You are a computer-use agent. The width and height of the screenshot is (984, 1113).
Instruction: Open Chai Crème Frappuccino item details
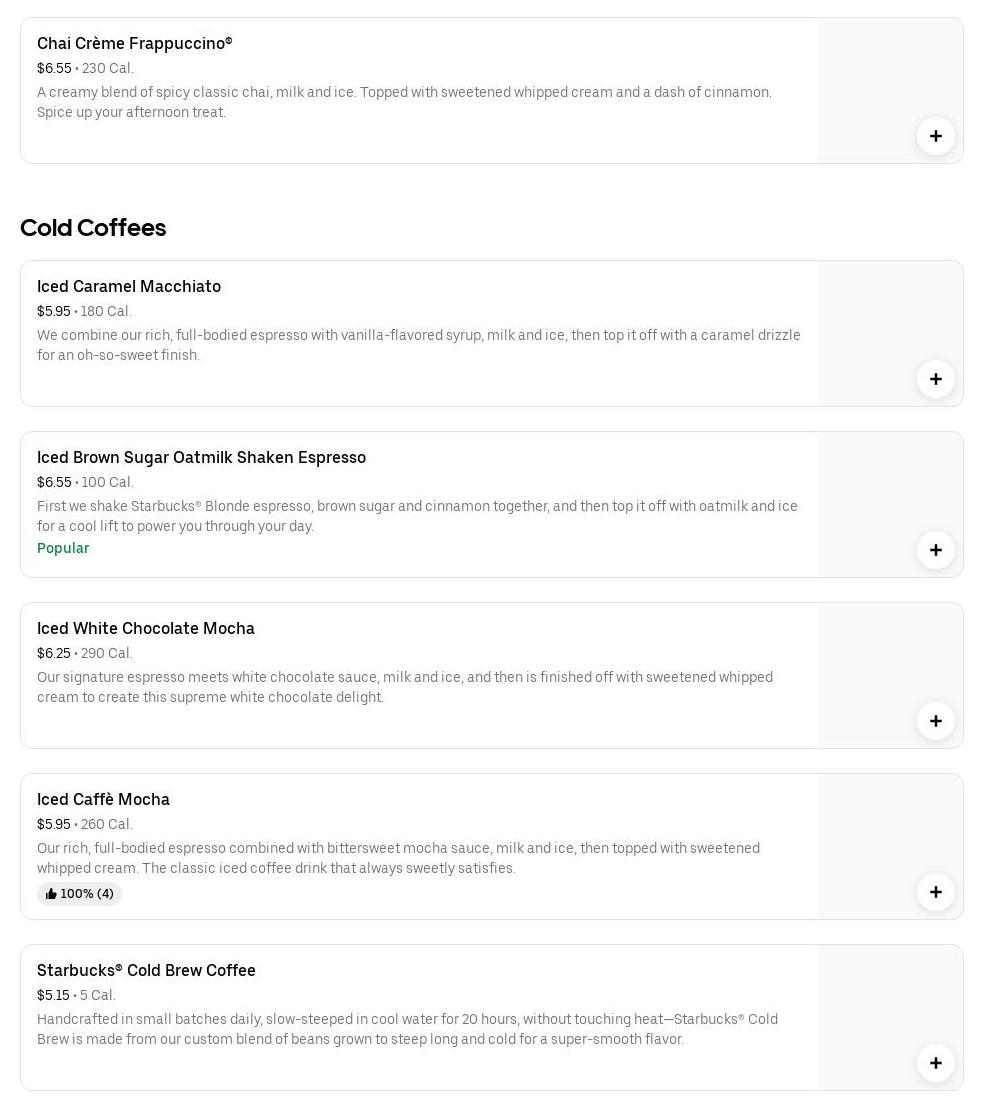[134, 44]
